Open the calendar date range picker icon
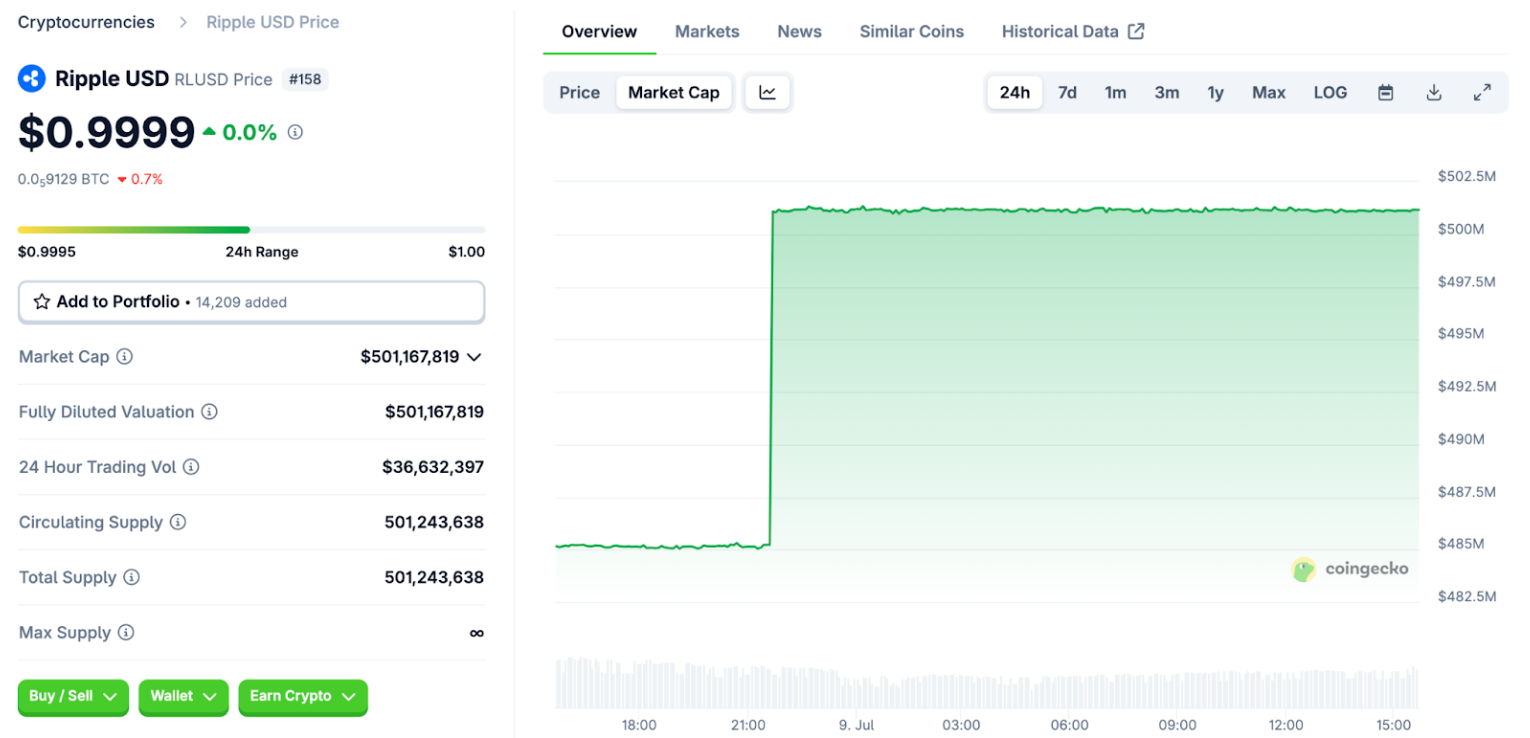 coord(1386,93)
